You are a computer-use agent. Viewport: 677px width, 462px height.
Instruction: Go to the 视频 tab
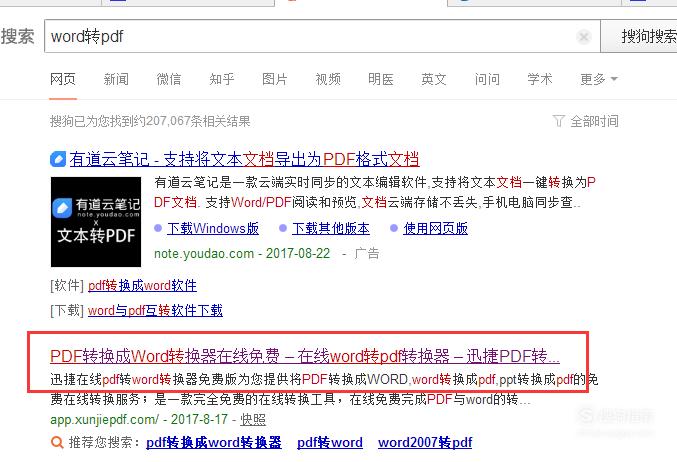328,79
